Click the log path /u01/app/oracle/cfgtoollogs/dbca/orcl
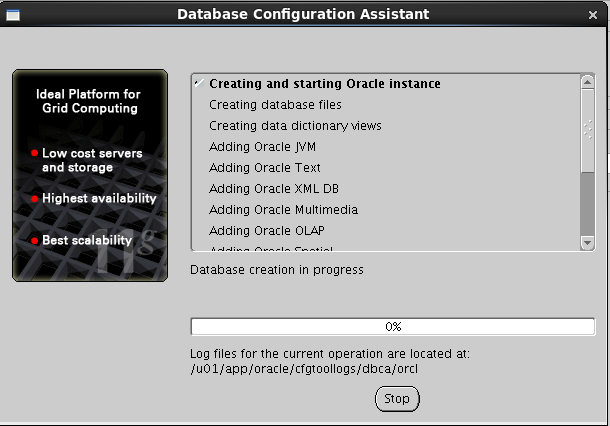The height and width of the screenshot is (426, 610). [x=304, y=368]
